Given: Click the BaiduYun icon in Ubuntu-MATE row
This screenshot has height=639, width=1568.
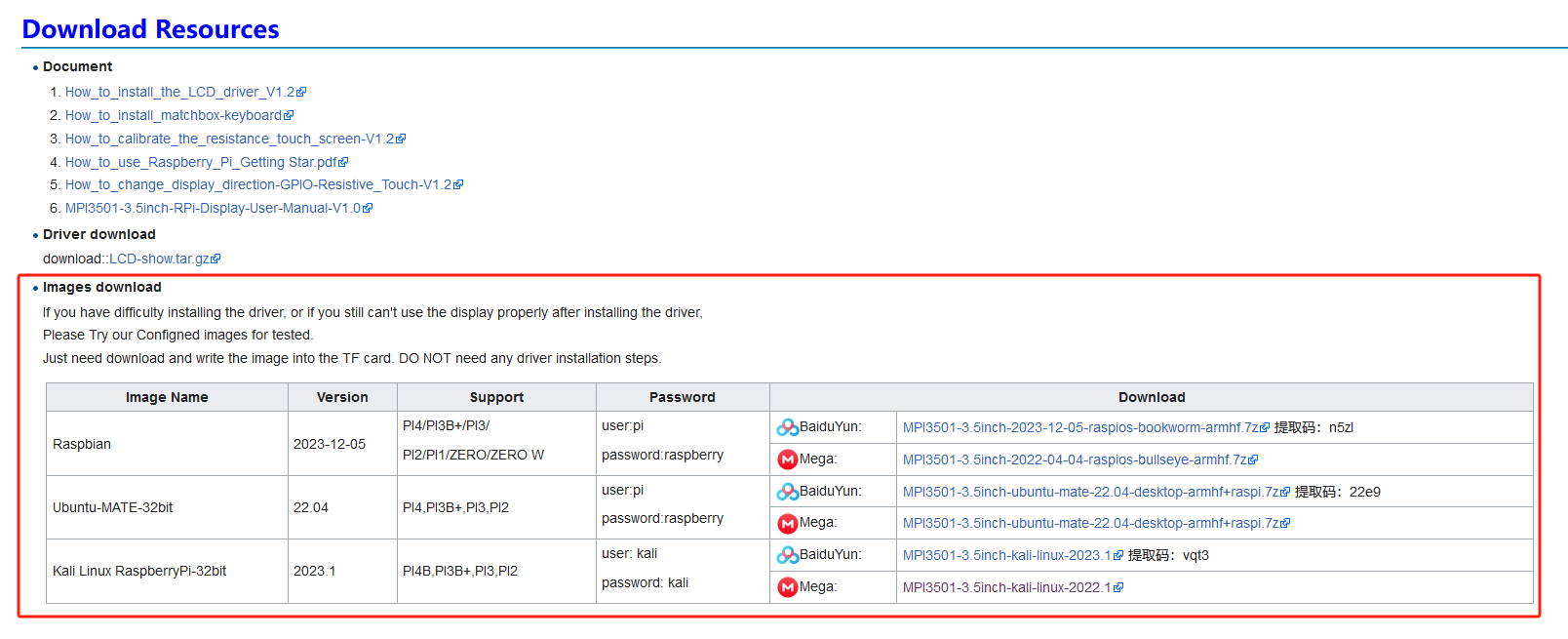Looking at the screenshot, I should click(787, 492).
